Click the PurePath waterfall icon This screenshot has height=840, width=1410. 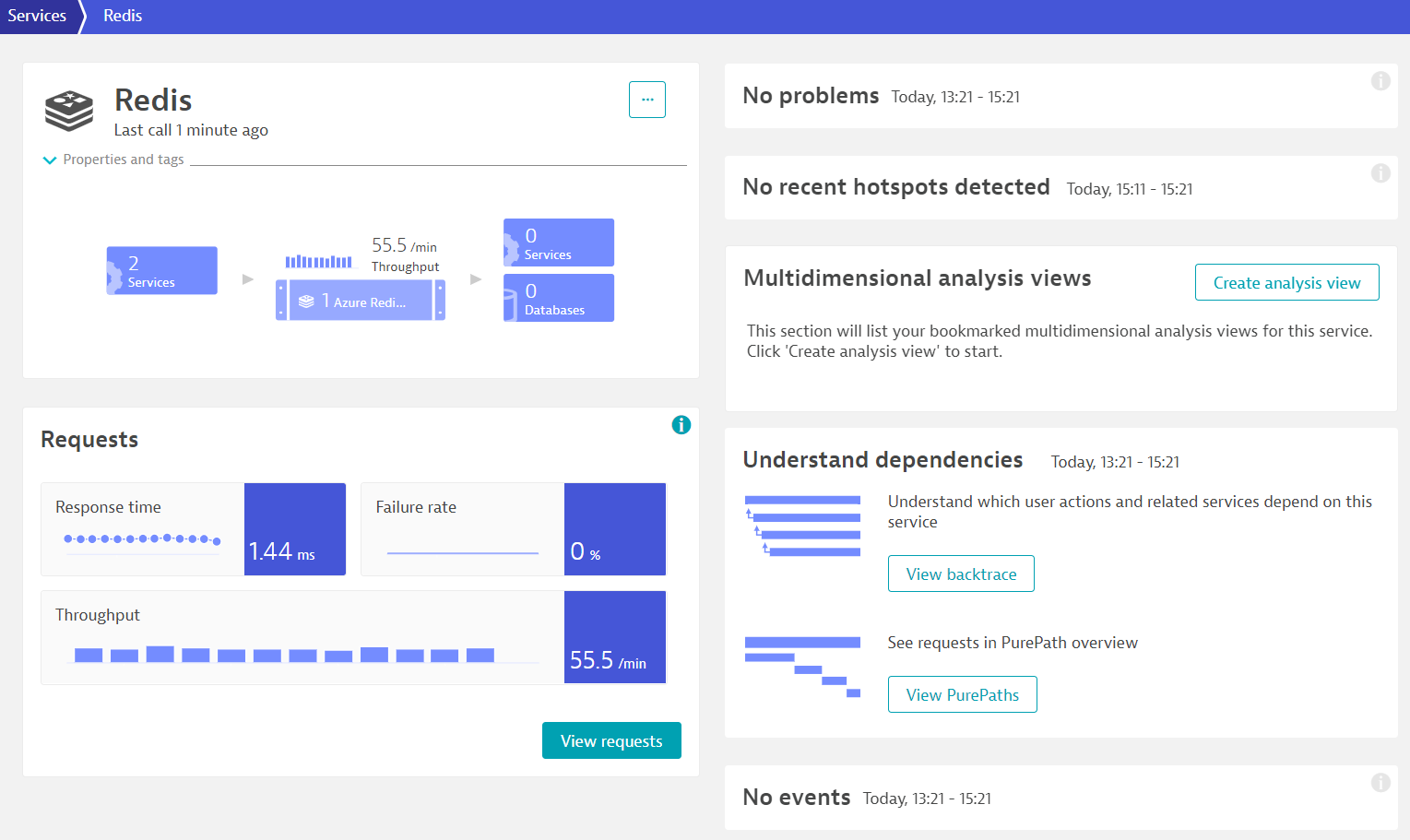point(802,667)
